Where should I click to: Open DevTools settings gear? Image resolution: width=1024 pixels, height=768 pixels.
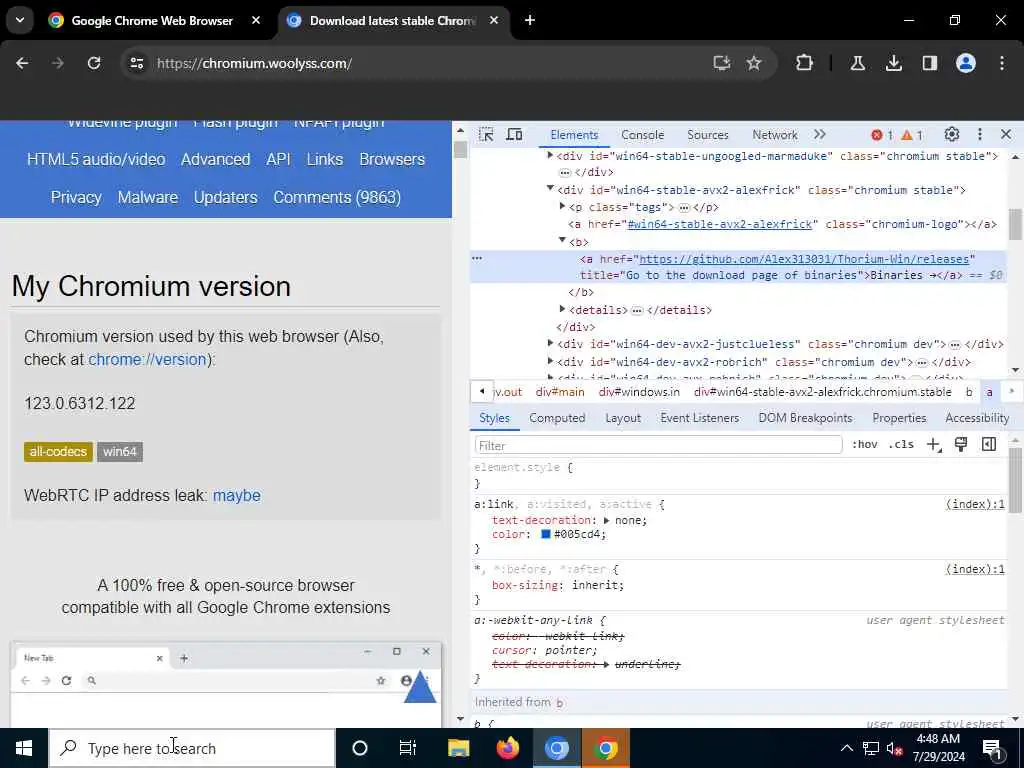click(952, 135)
